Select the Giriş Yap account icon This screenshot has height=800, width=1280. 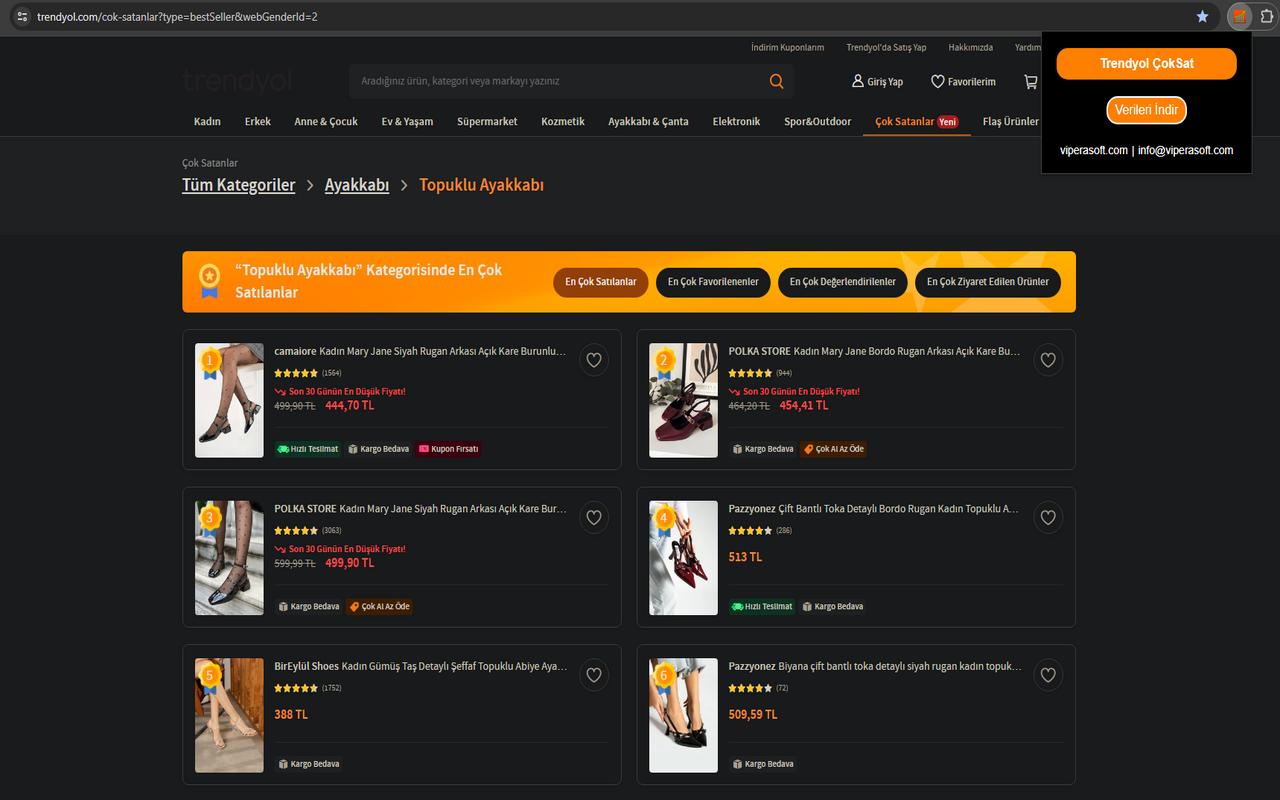[858, 81]
